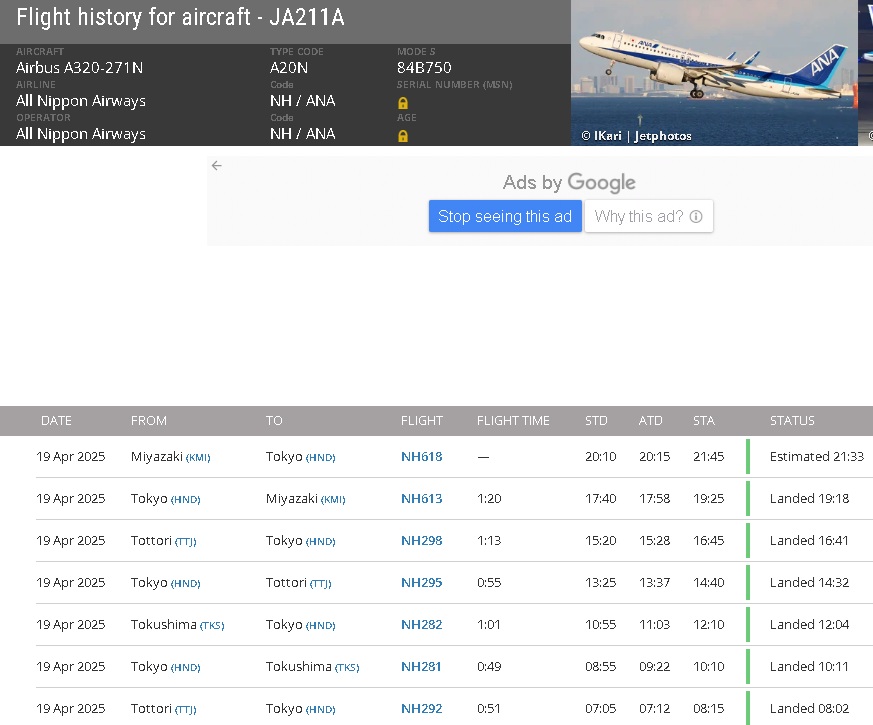Click the 'Landed 12:04' status text

click(x=810, y=625)
